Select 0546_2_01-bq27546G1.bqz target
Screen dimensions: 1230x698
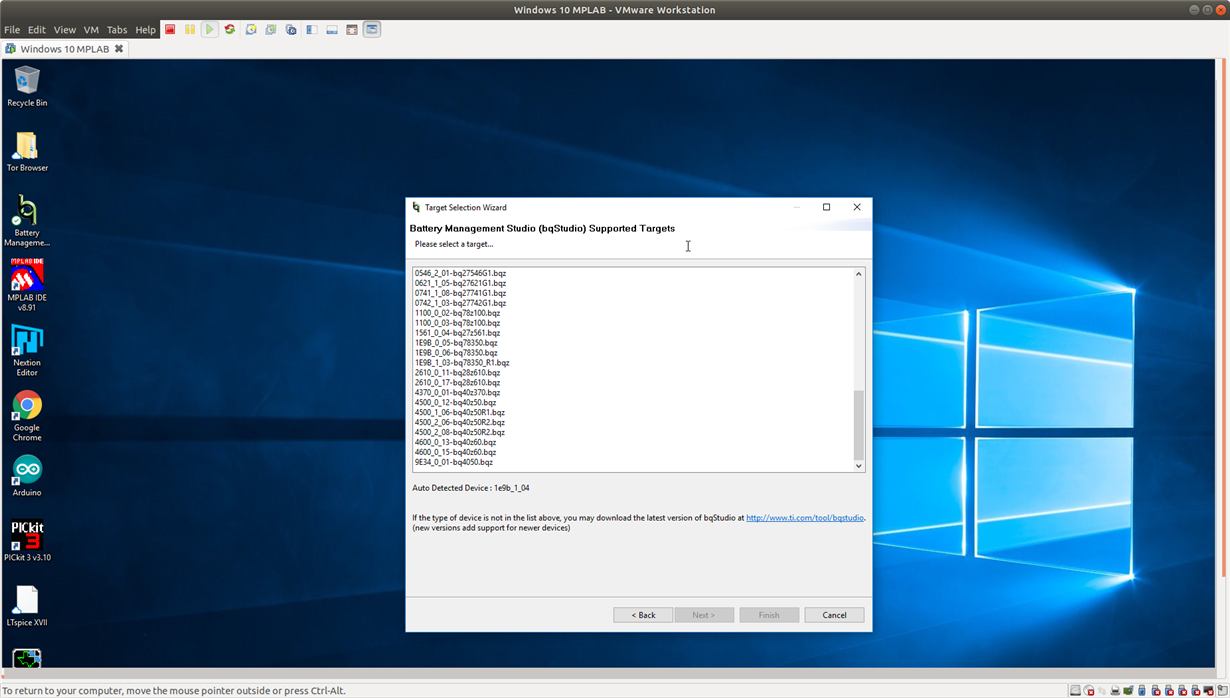460,273
